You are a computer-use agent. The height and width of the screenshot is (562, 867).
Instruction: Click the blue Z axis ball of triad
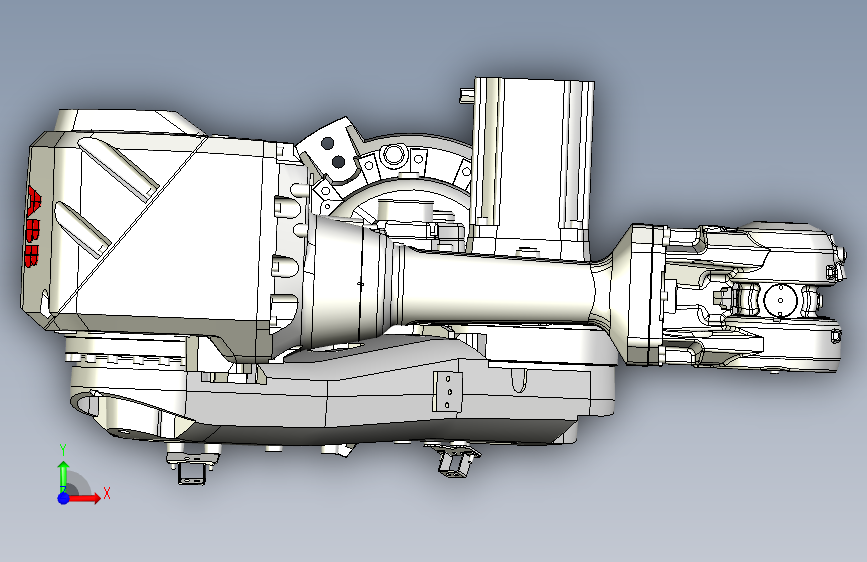[64, 498]
